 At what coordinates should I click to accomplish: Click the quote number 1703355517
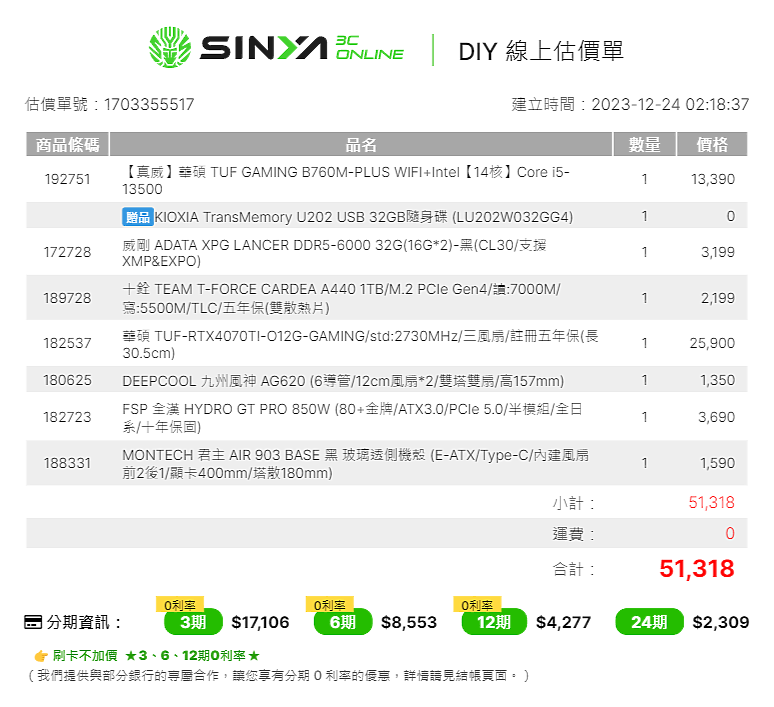click(149, 104)
